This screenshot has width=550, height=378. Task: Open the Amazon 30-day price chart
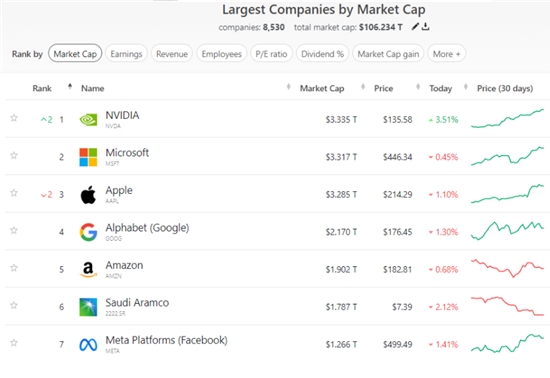point(507,268)
